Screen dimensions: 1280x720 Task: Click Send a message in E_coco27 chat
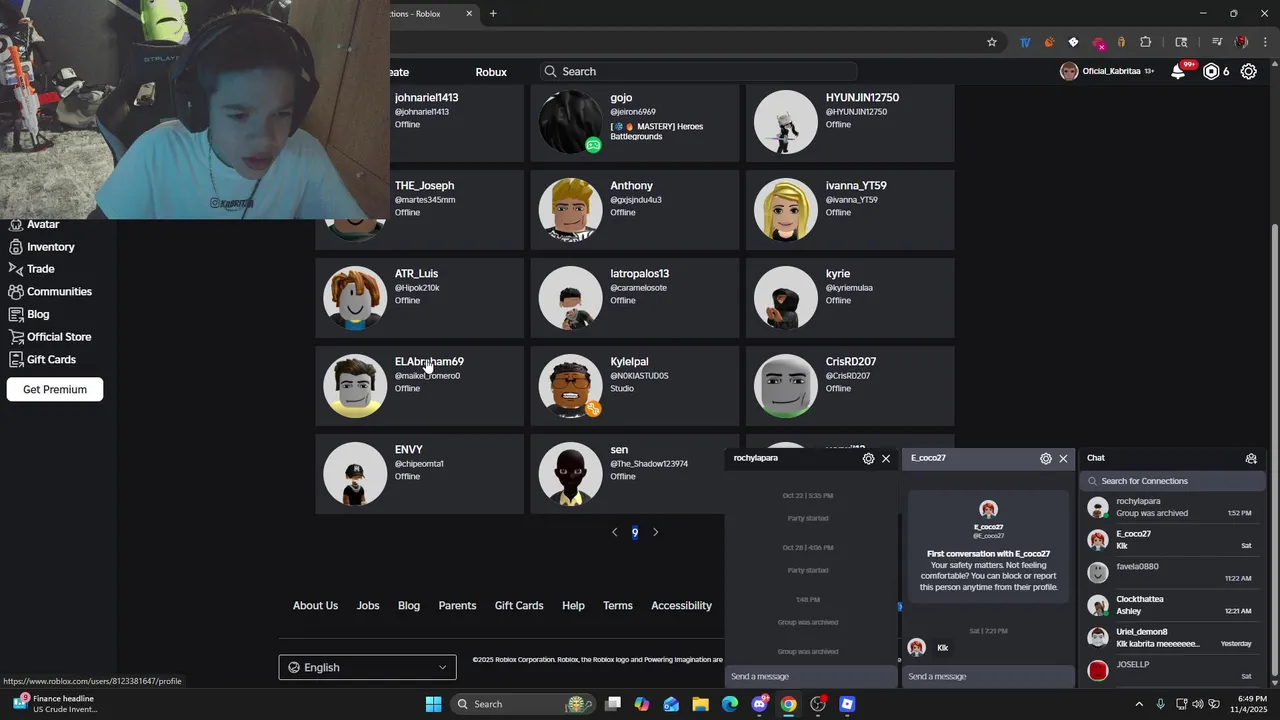click(987, 677)
